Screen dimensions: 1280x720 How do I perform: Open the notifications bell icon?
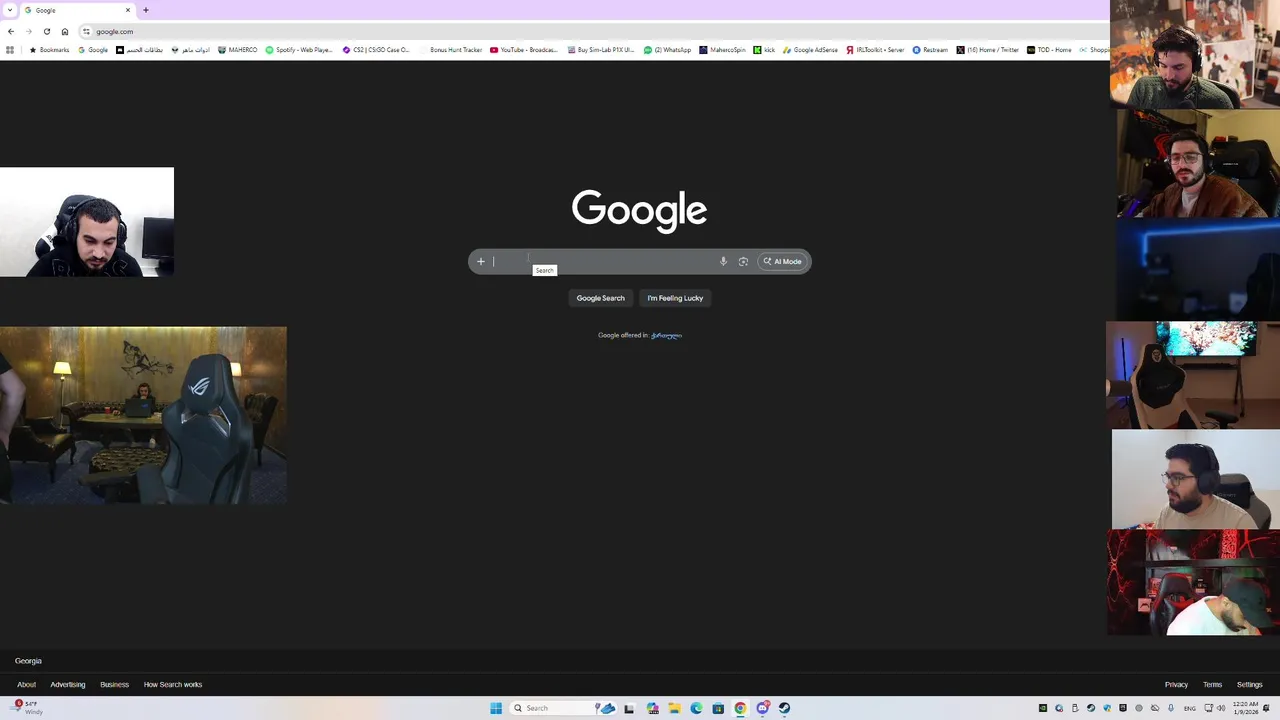(x=1266, y=708)
